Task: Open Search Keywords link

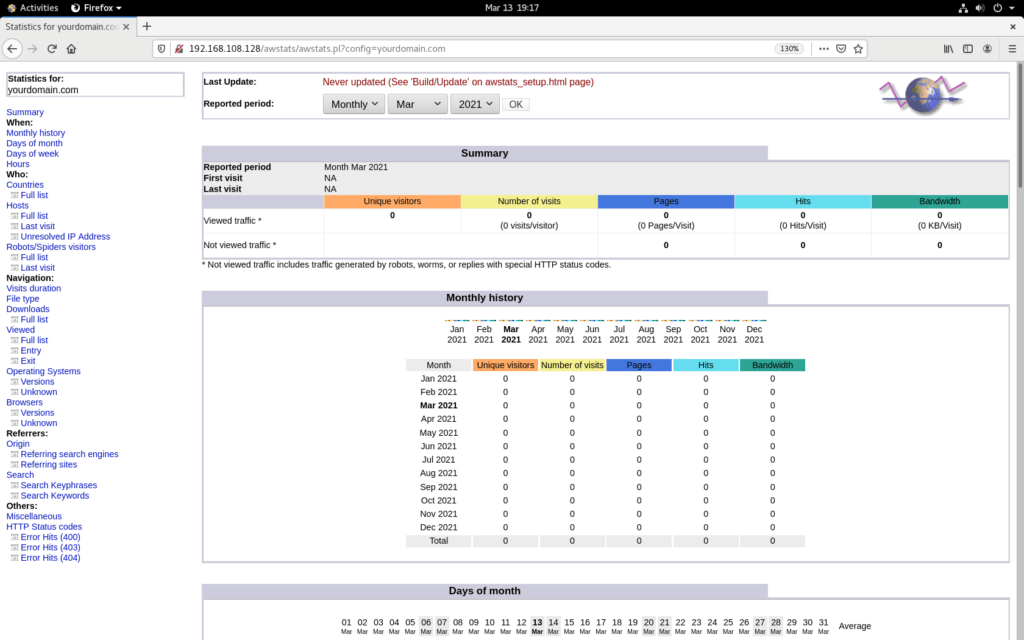Action: tap(54, 496)
